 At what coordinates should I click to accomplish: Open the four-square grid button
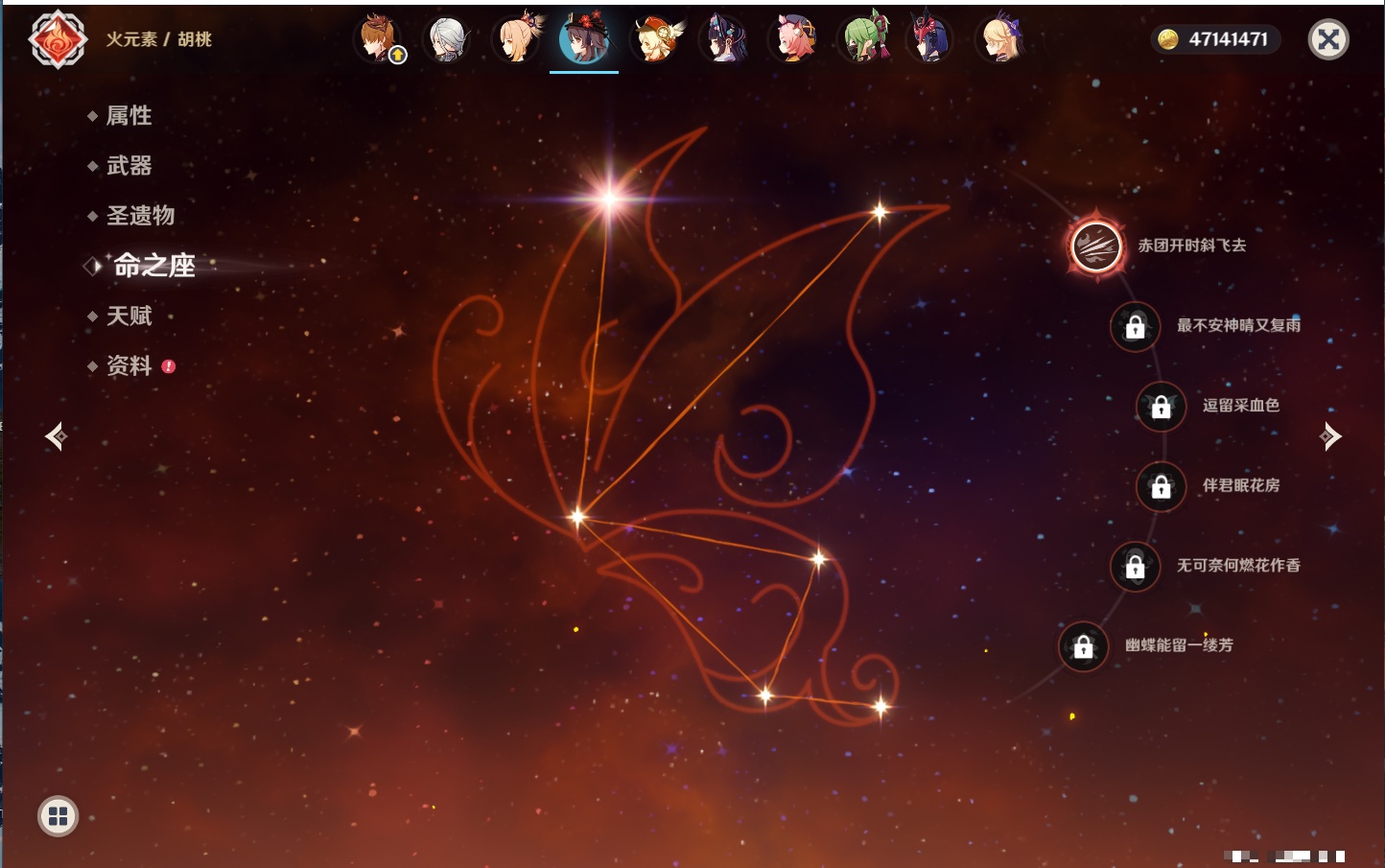[x=58, y=816]
